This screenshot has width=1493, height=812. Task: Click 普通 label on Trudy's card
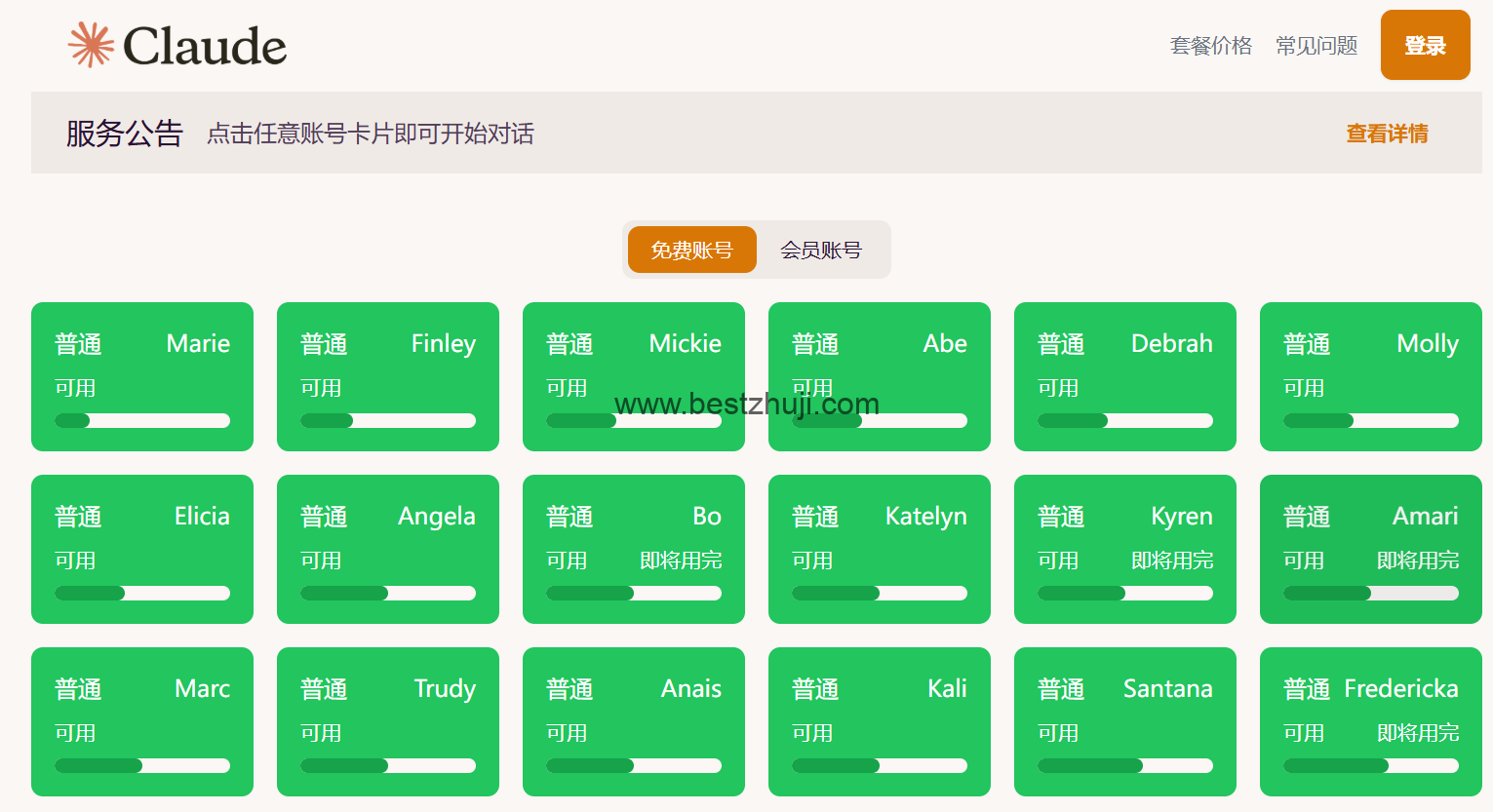pos(324,689)
